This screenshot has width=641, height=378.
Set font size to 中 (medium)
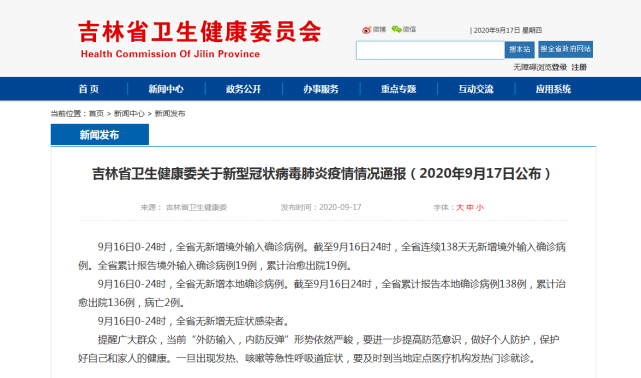tap(470, 208)
